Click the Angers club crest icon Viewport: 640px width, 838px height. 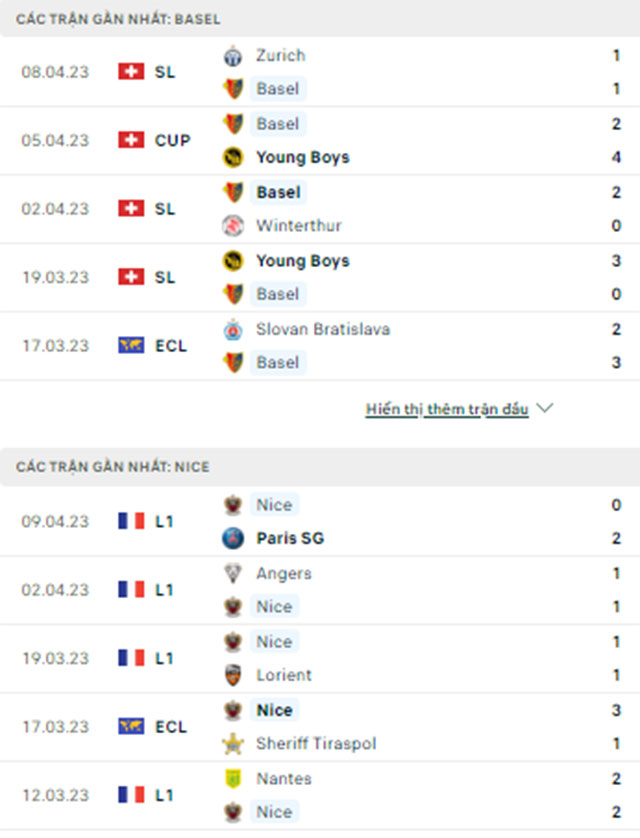(233, 573)
